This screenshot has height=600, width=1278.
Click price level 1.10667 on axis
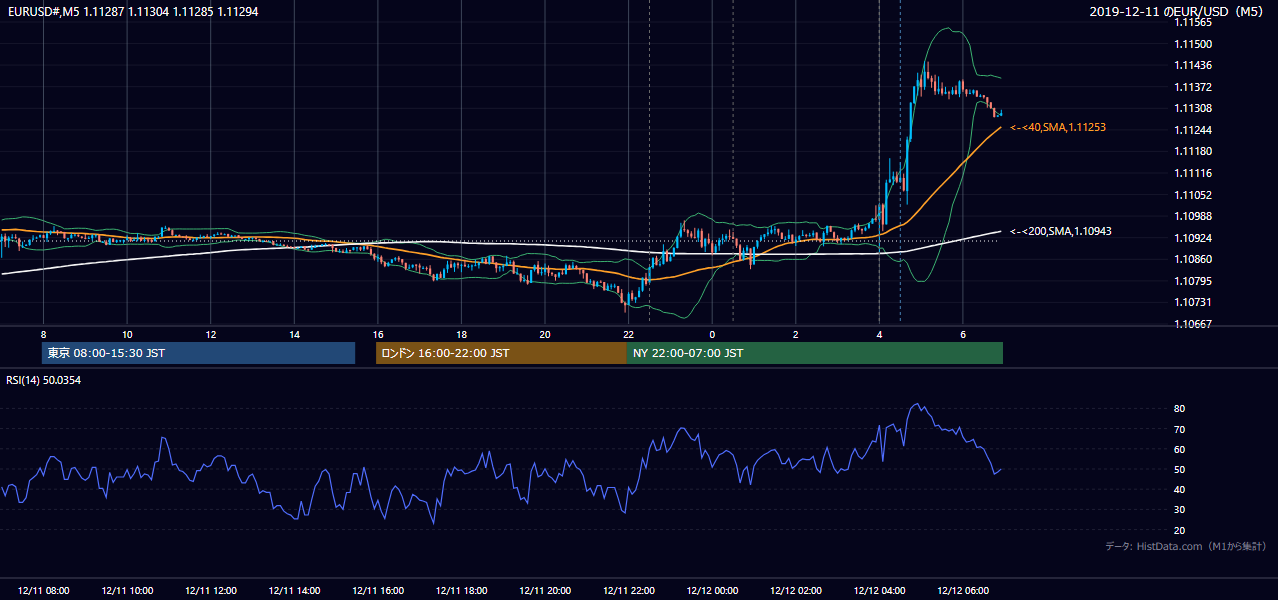1193,324
